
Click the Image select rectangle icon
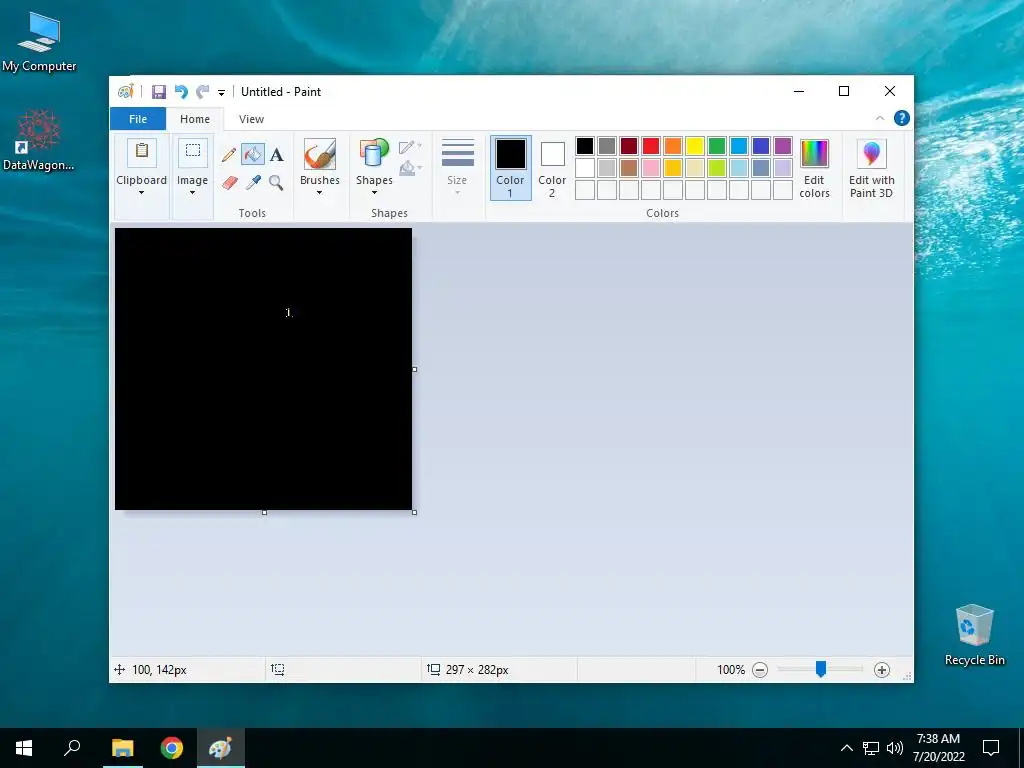click(x=193, y=152)
